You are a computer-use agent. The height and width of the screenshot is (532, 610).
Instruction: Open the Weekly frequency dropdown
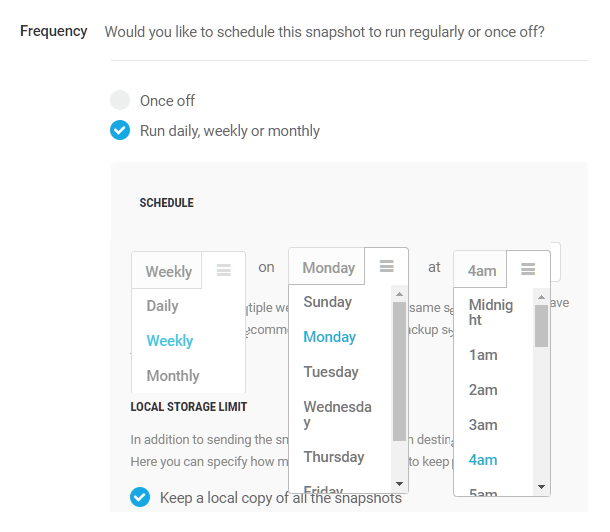[169, 271]
